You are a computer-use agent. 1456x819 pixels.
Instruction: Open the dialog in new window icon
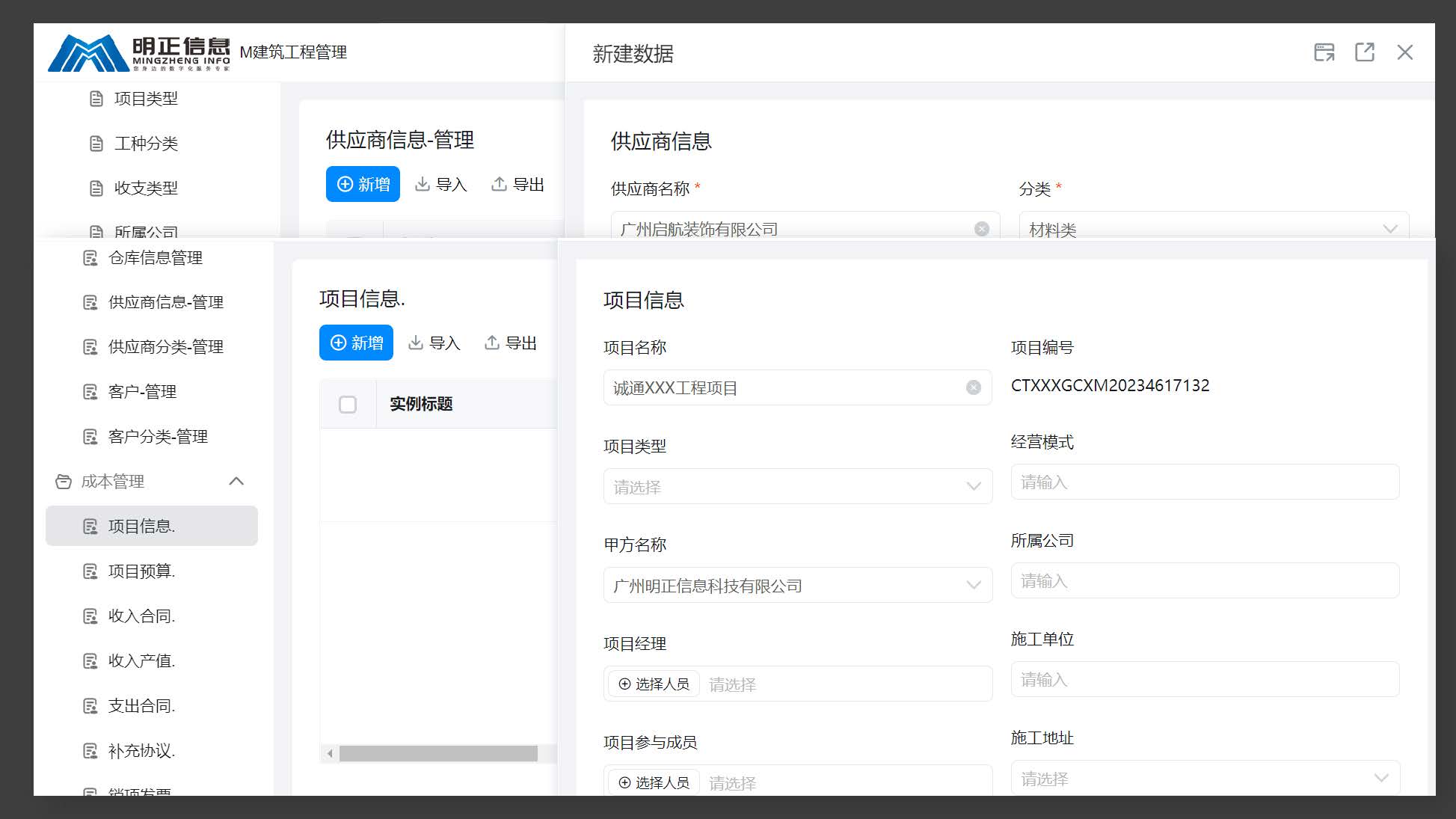coord(1324,52)
